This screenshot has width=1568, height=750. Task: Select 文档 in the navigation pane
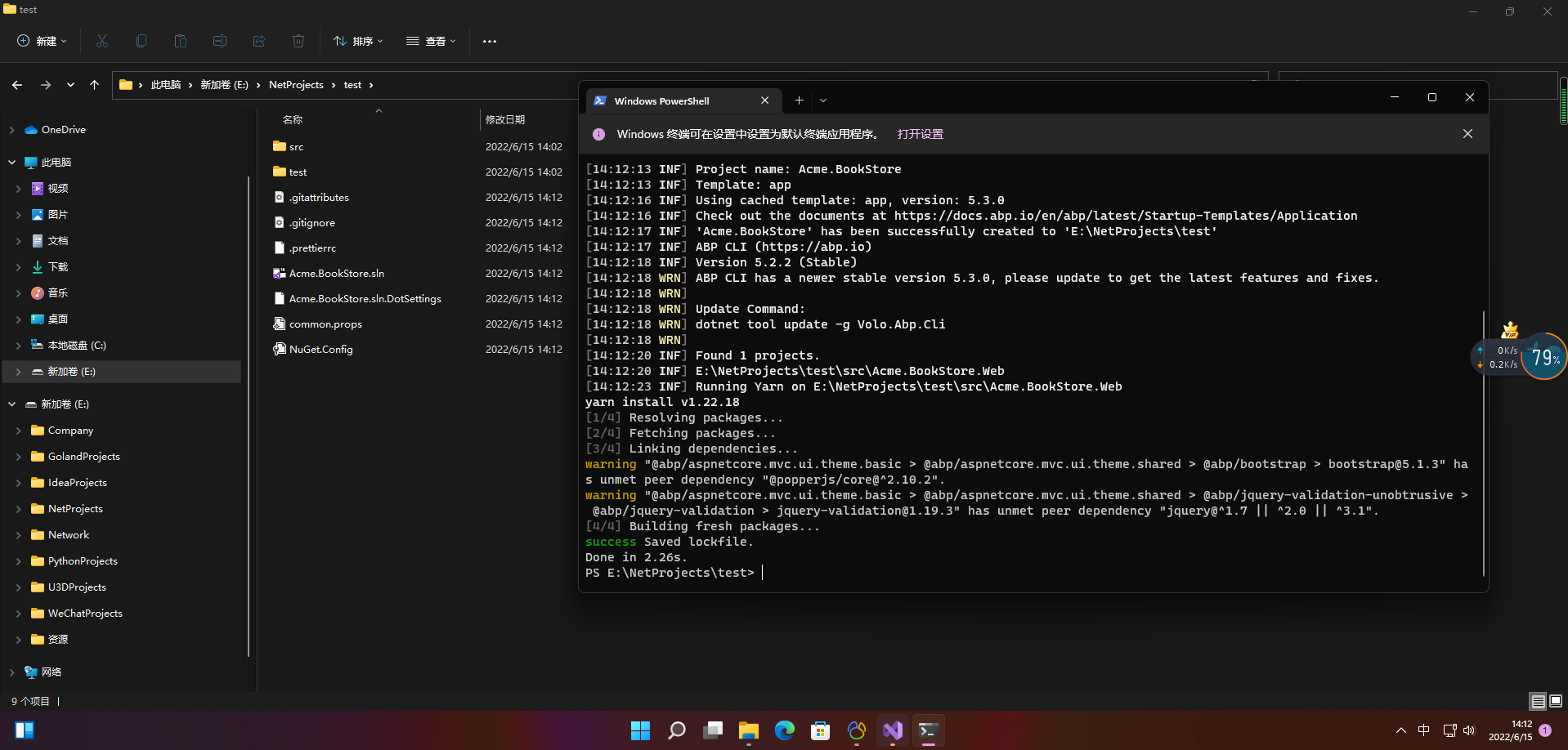click(x=57, y=241)
